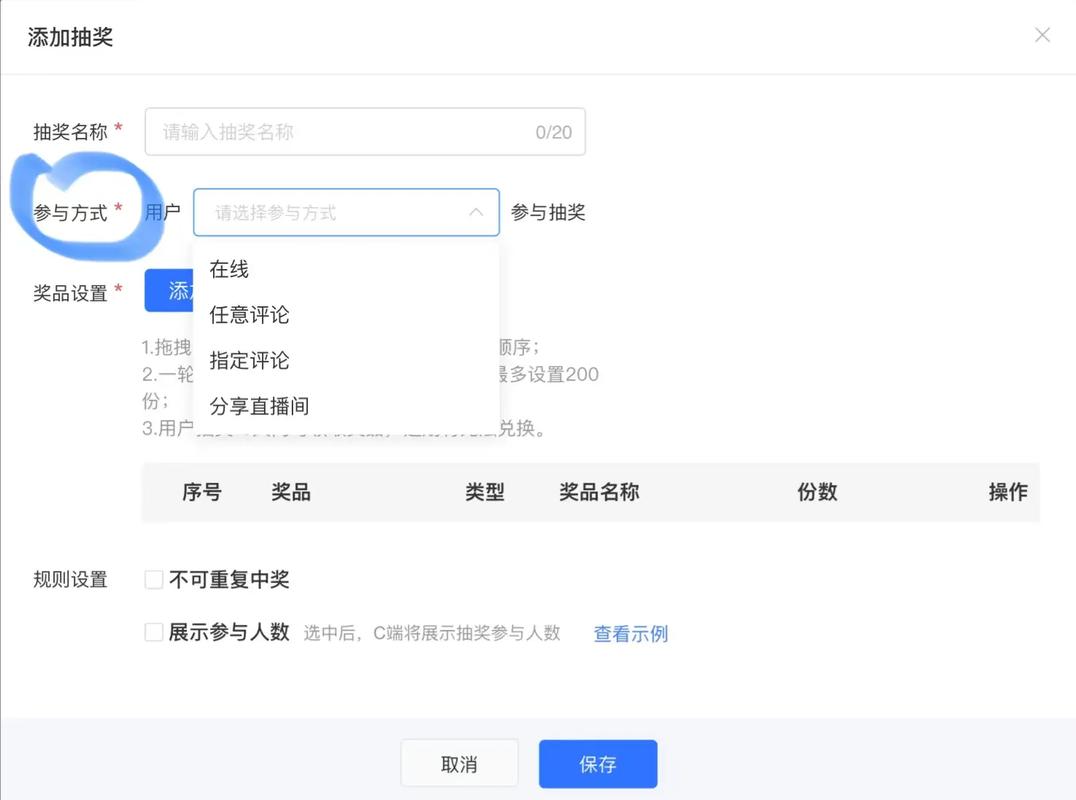The width and height of the screenshot is (1076, 800).
Task: Click the 奖品 column header
Action: [291, 492]
